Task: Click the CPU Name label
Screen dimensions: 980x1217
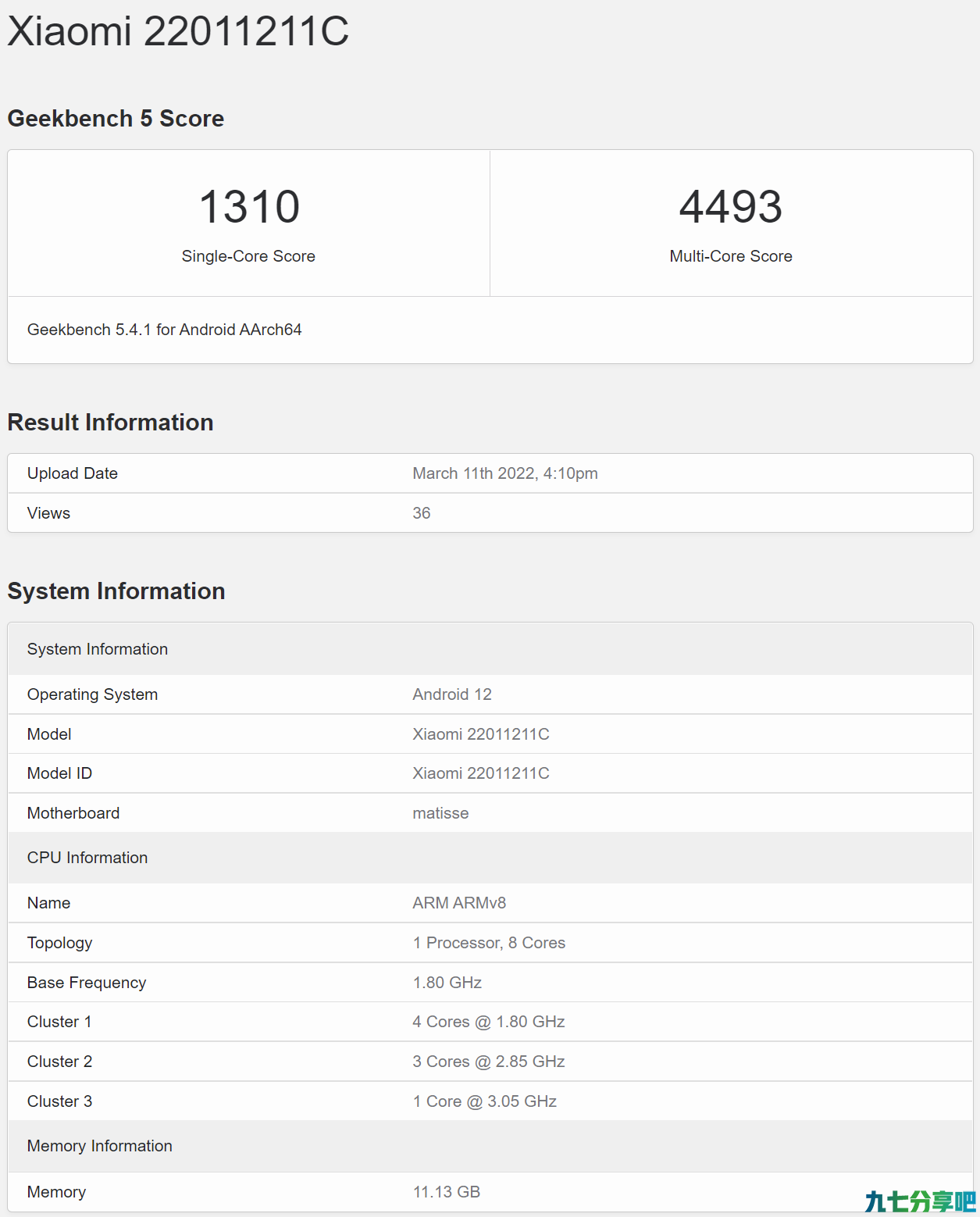Action: (48, 903)
